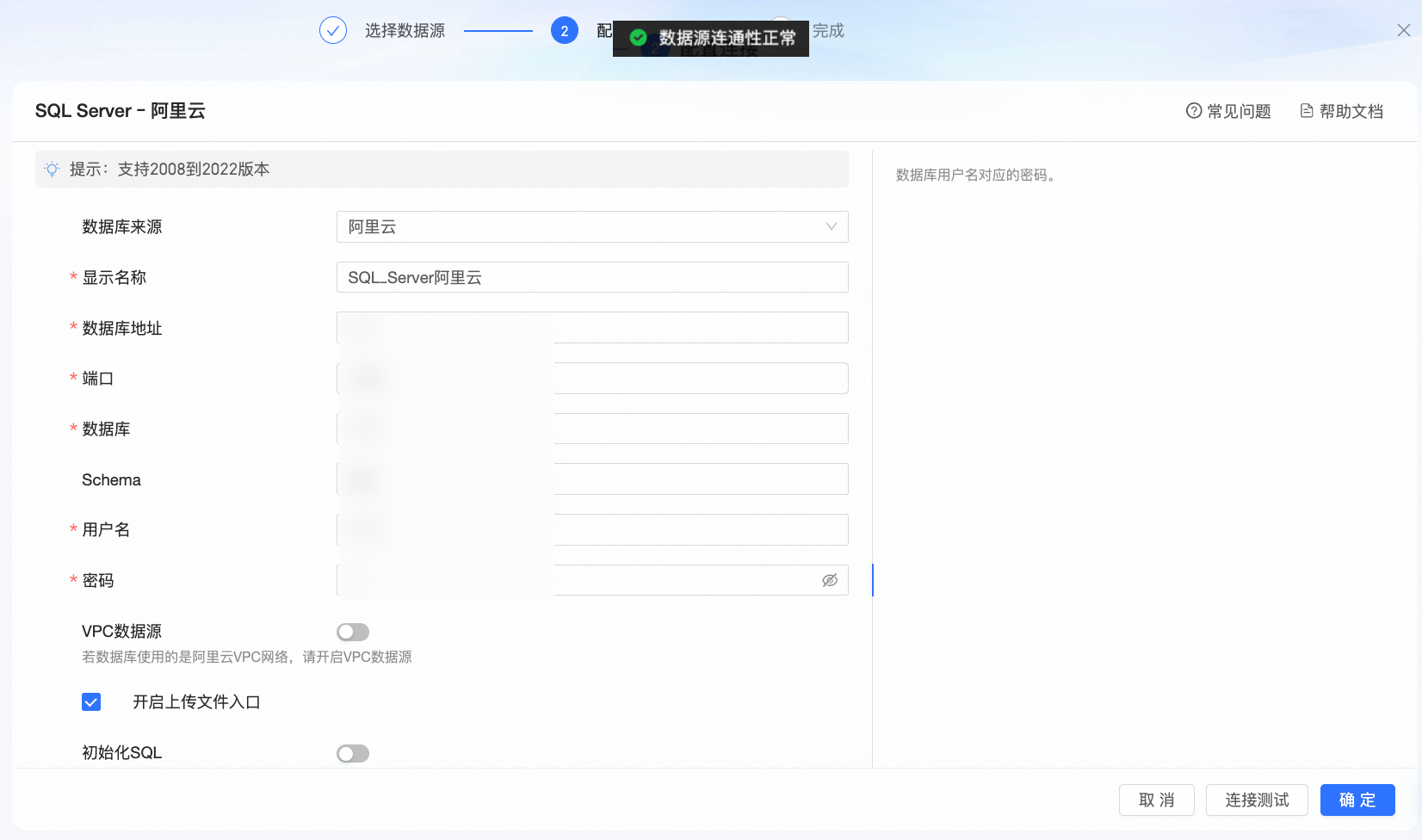Viewport: 1422px width, 840px height.
Task: Go back to 选择数据源 step
Action: pos(405,31)
